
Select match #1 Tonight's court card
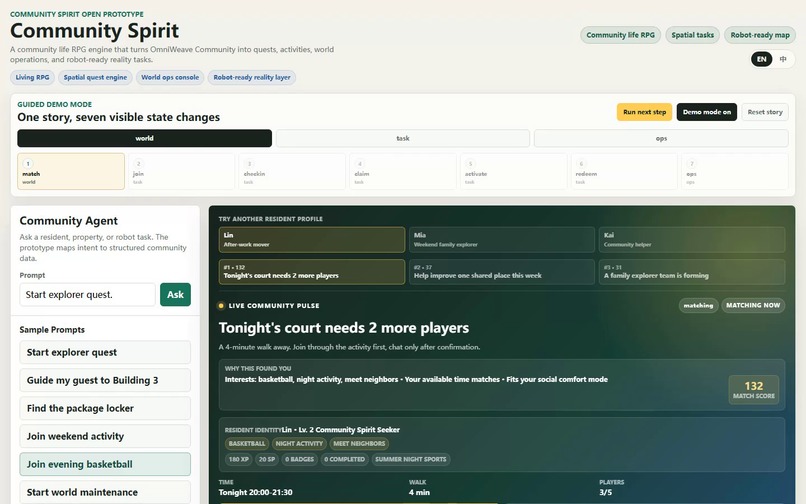(312, 272)
